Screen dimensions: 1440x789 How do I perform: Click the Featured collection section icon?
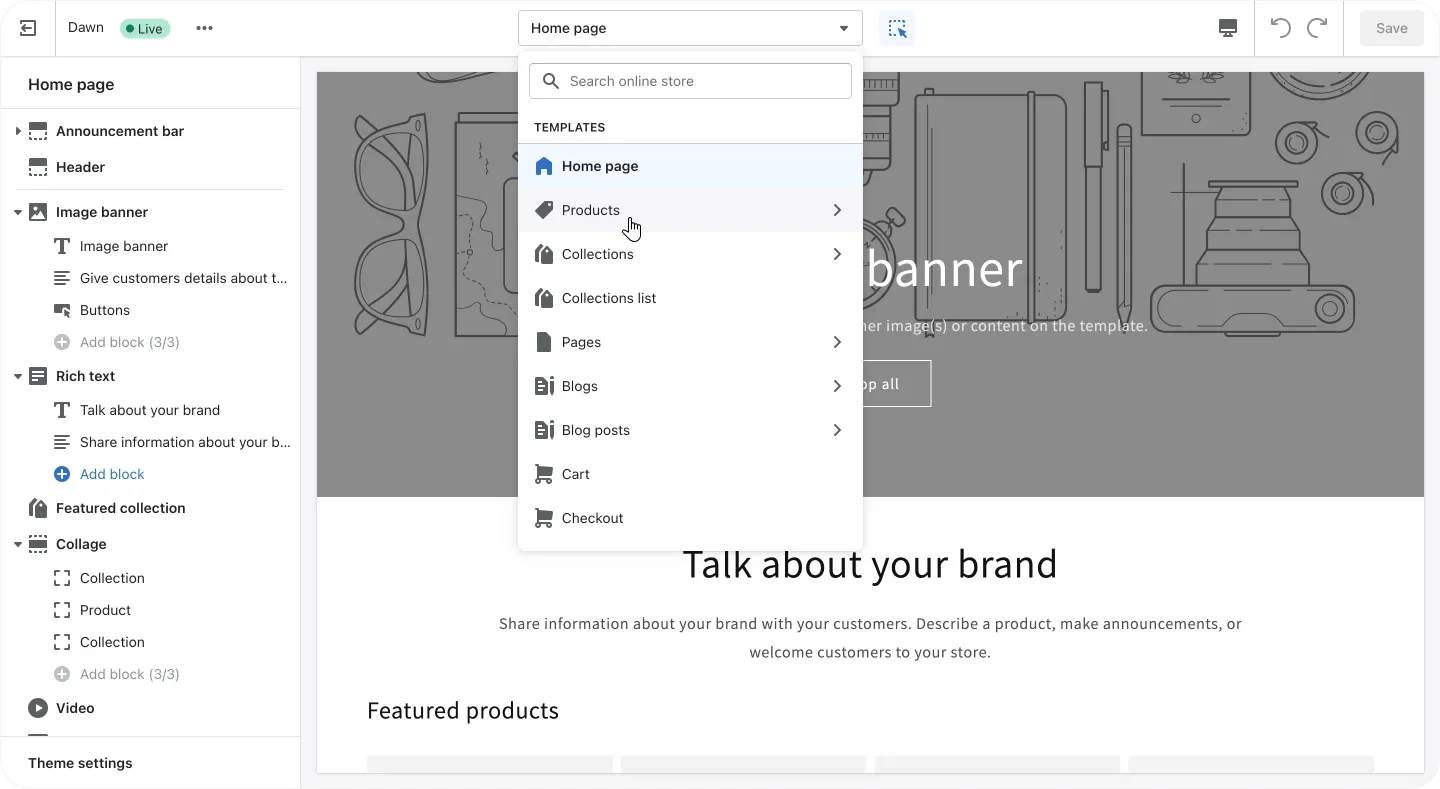pyautogui.click(x=39, y=508)
